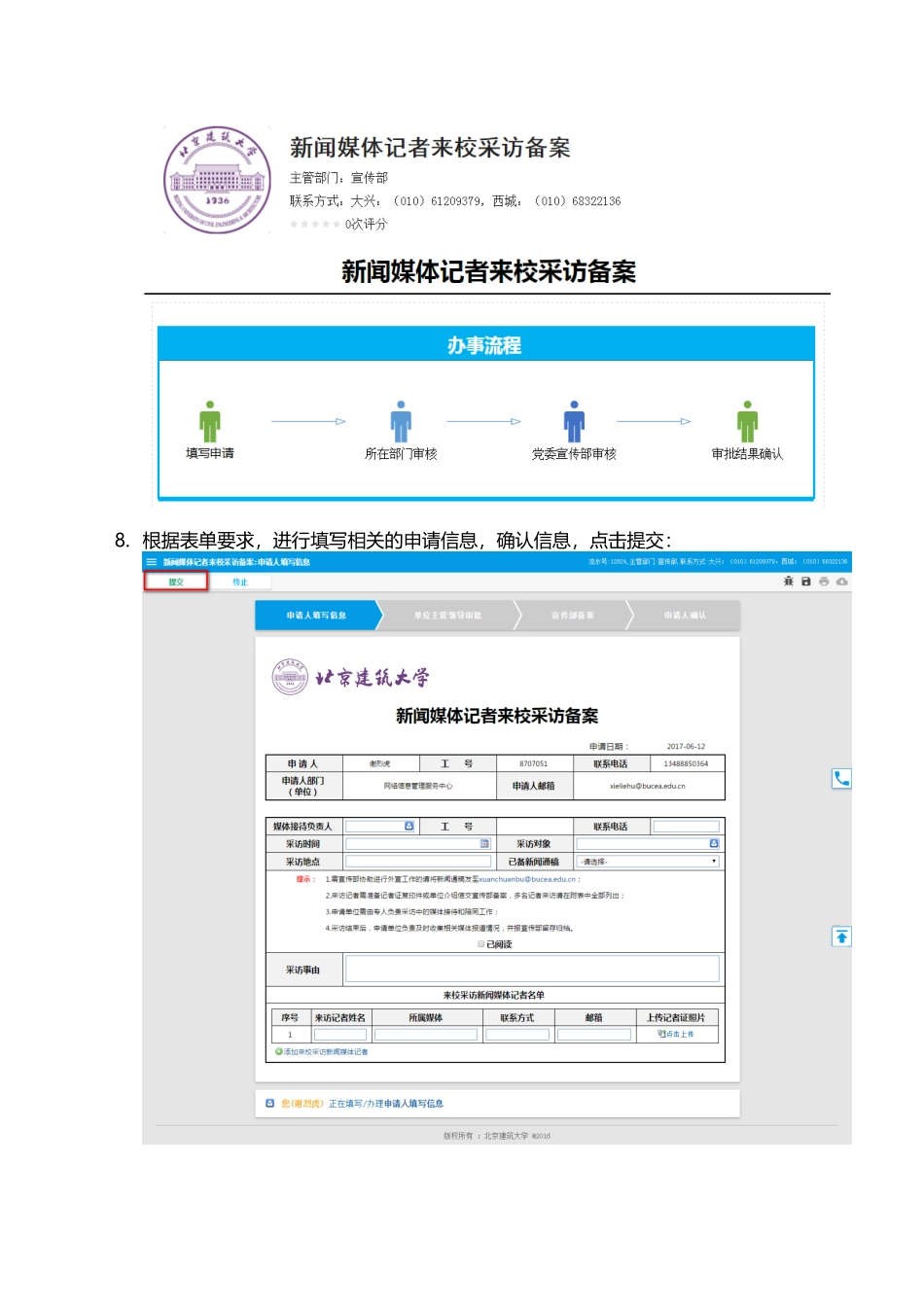Viewport: 924px width, 1307px height.
Task: Click the 终止 button
Action: 240,582
